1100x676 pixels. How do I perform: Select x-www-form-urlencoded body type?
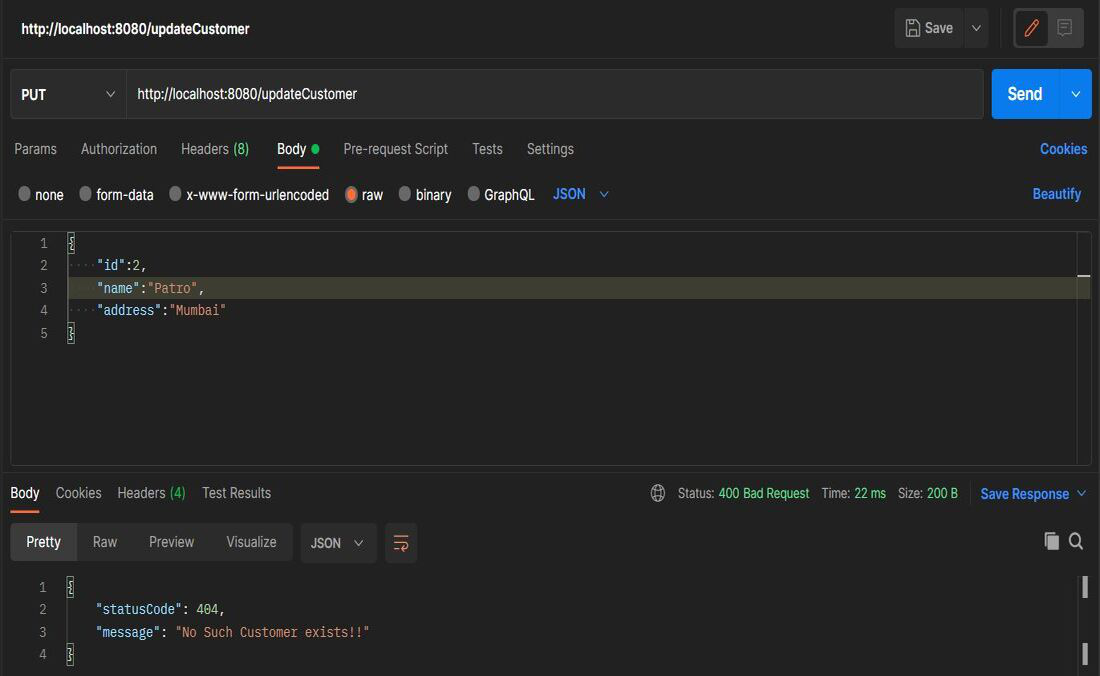249,194
